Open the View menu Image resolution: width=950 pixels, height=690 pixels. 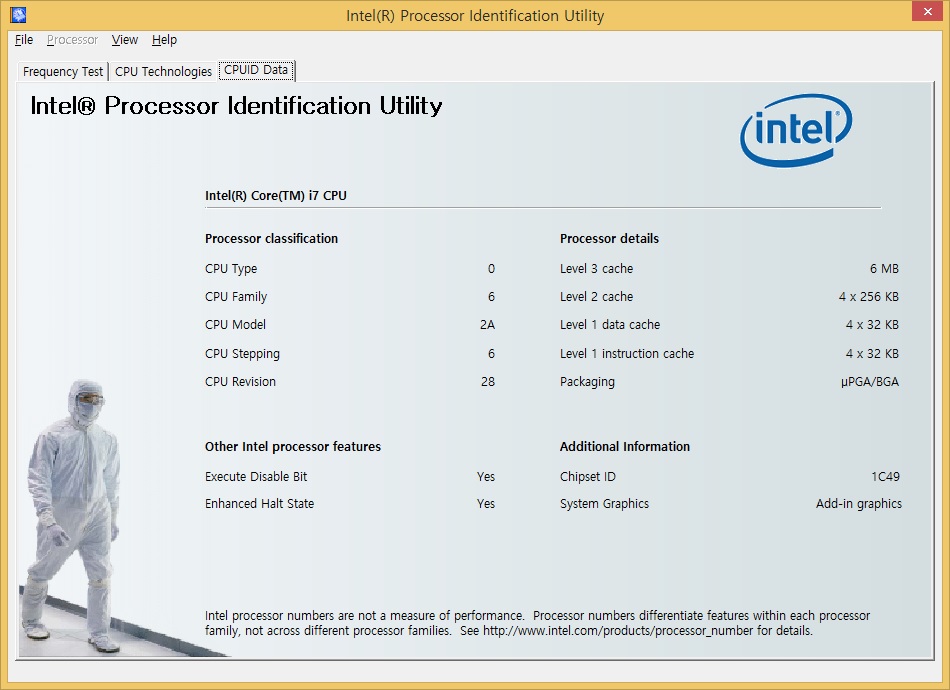(125, 40)
